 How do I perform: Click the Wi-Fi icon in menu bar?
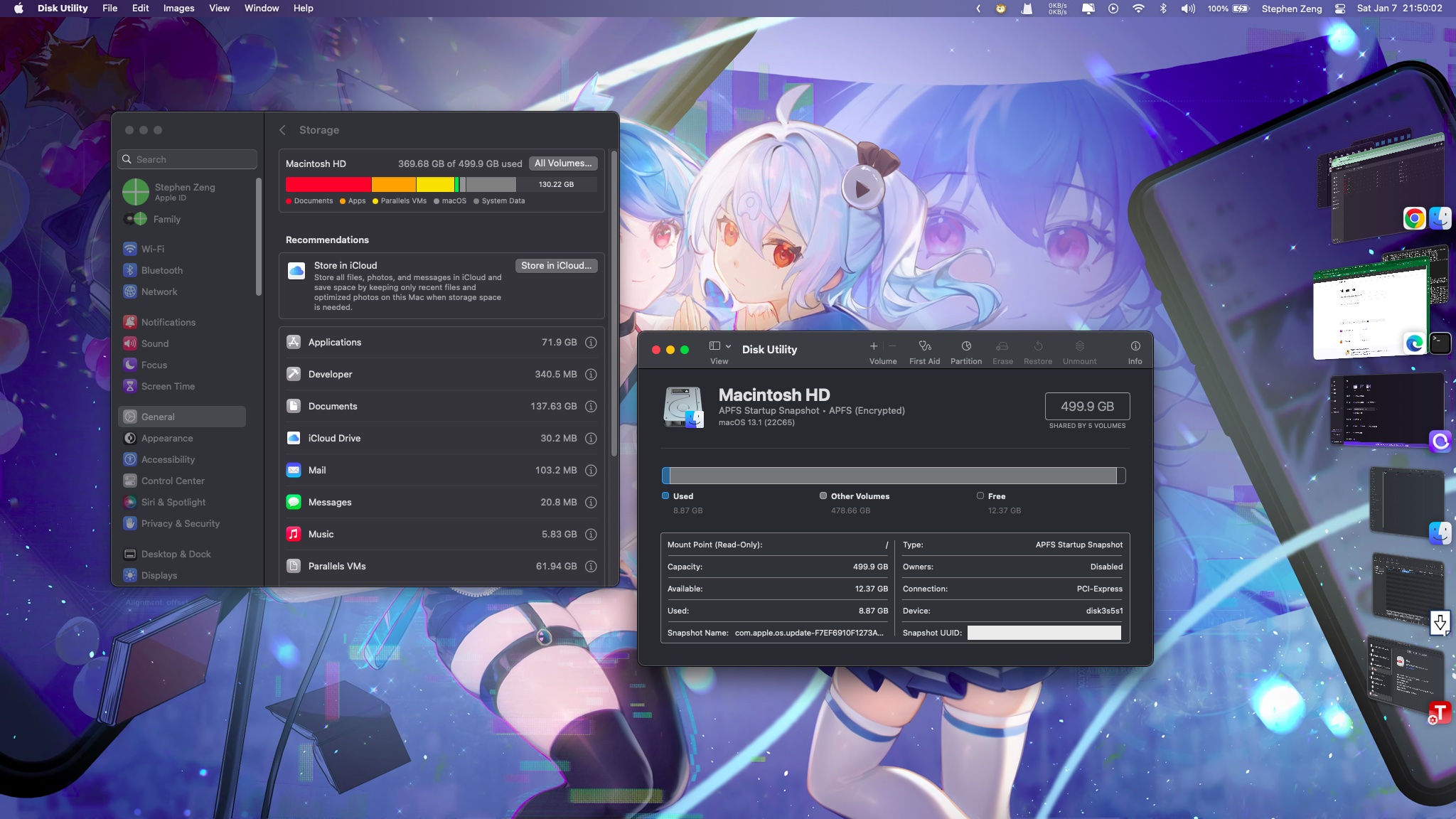click(x=1138, y=9)
